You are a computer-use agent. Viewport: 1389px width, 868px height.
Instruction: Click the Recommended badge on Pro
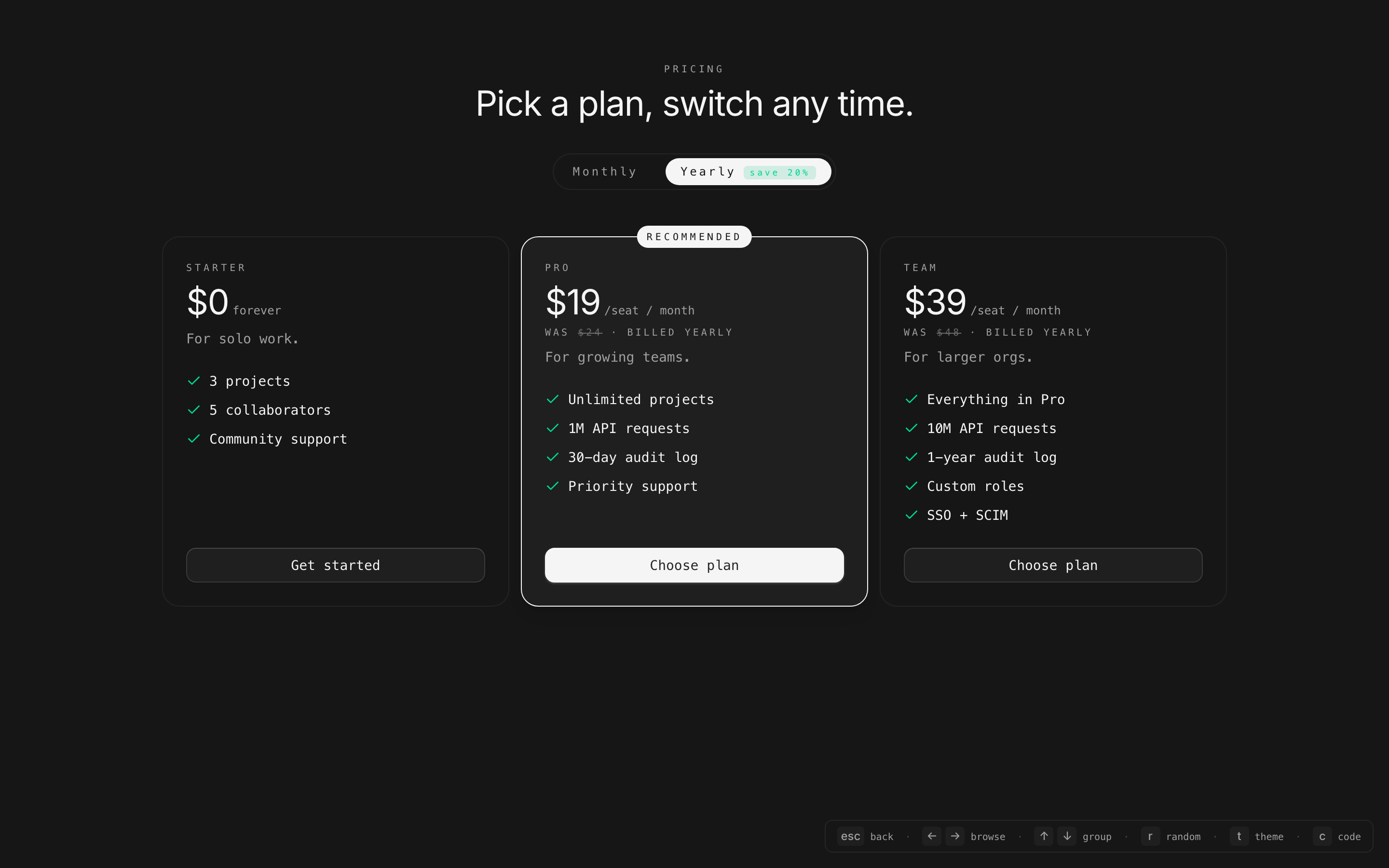click(694, 236)
